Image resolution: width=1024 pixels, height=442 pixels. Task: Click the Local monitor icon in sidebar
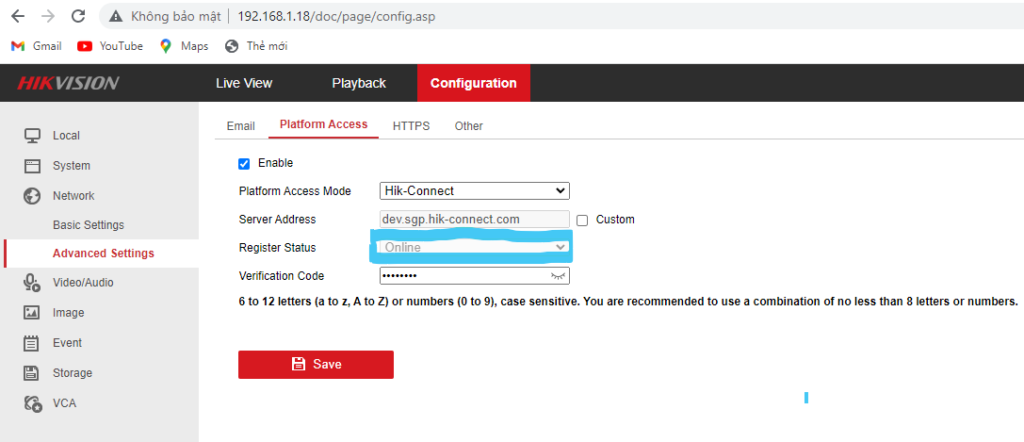click(x=32, y=136)
